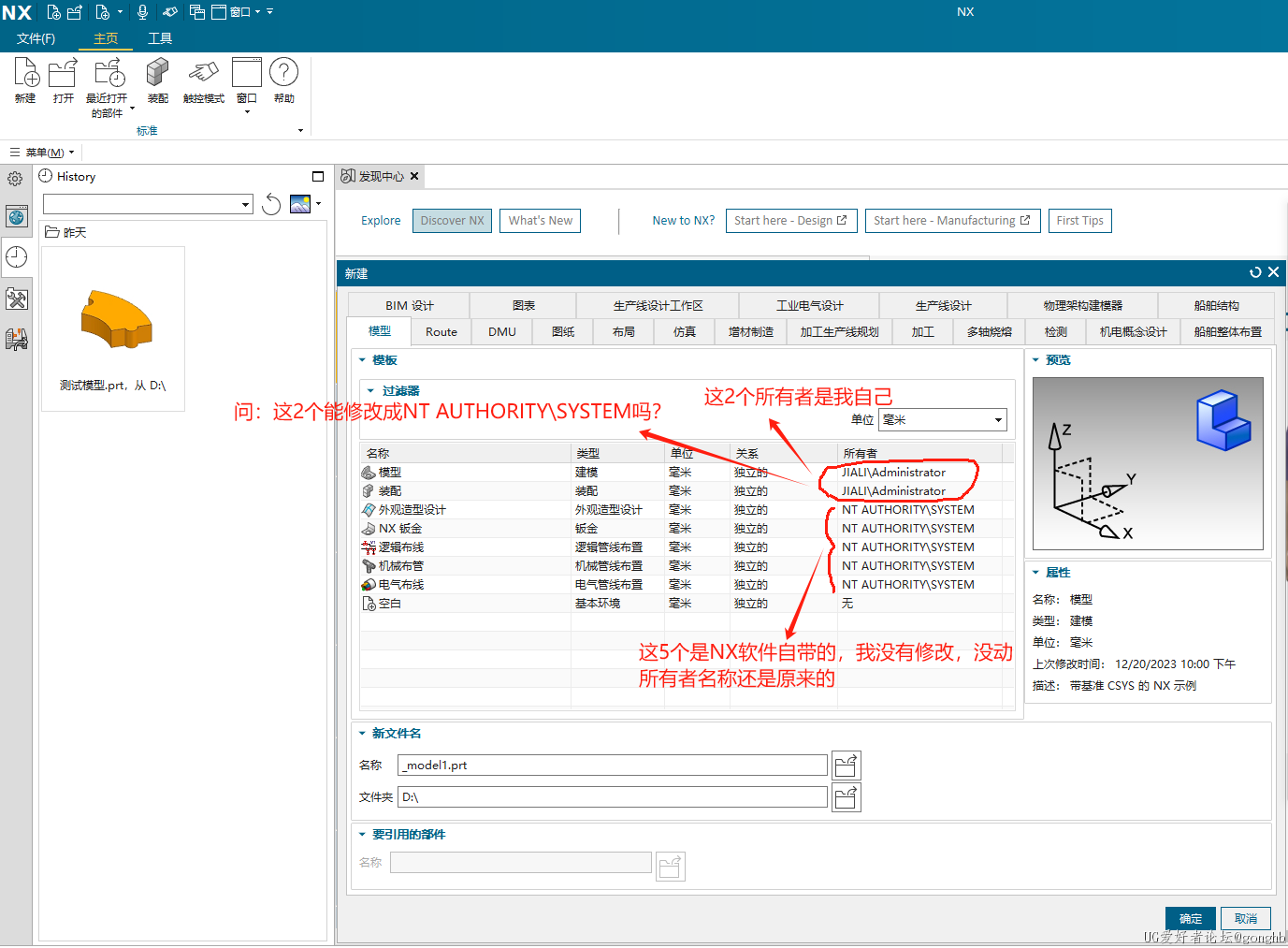The width and height of the screenshot is (1288, 948).
Task: Sort templates by 所有者 column header
Action: pos(920,454)
